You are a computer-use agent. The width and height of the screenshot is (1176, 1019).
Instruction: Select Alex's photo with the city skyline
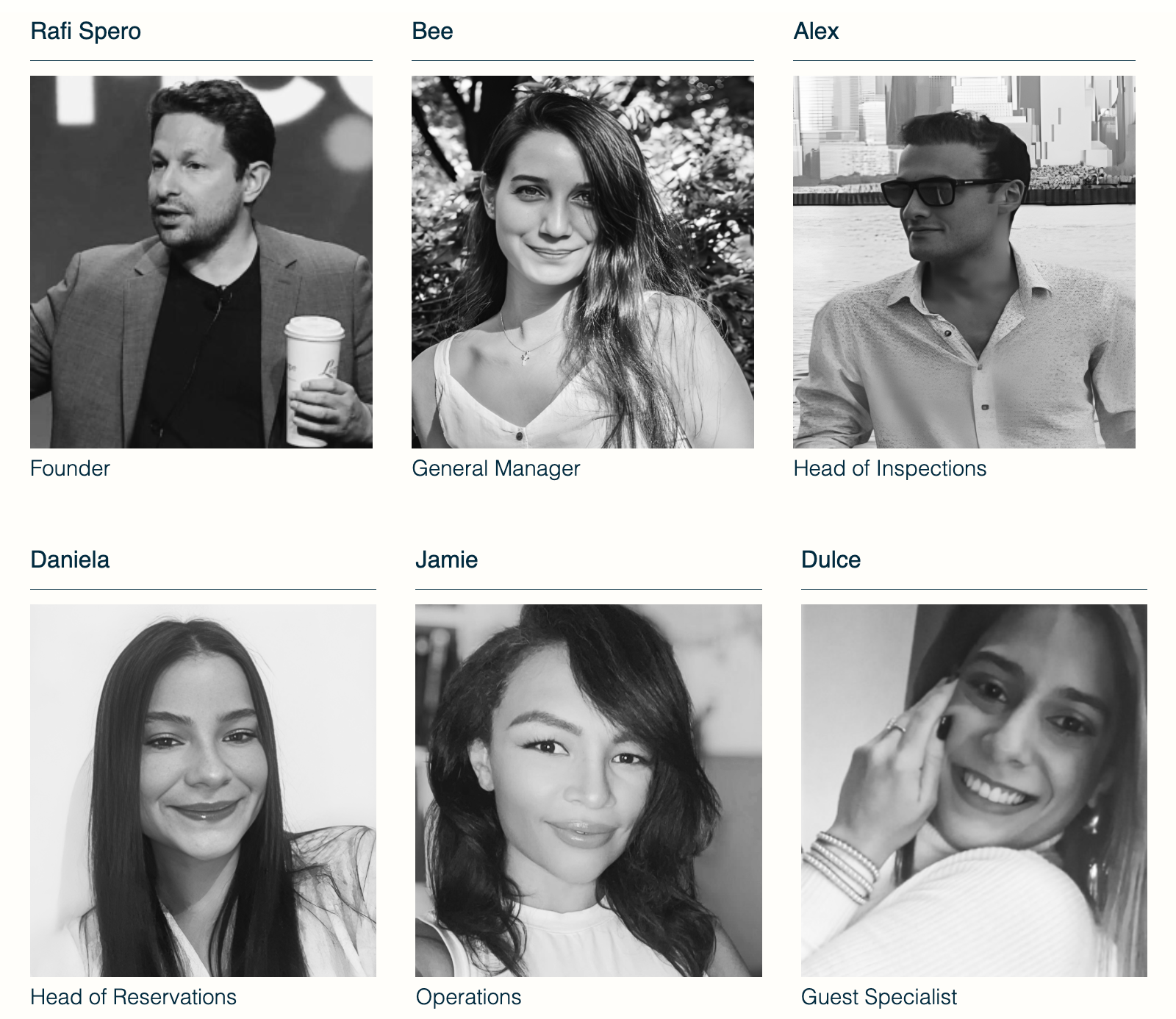coord(964,262)
